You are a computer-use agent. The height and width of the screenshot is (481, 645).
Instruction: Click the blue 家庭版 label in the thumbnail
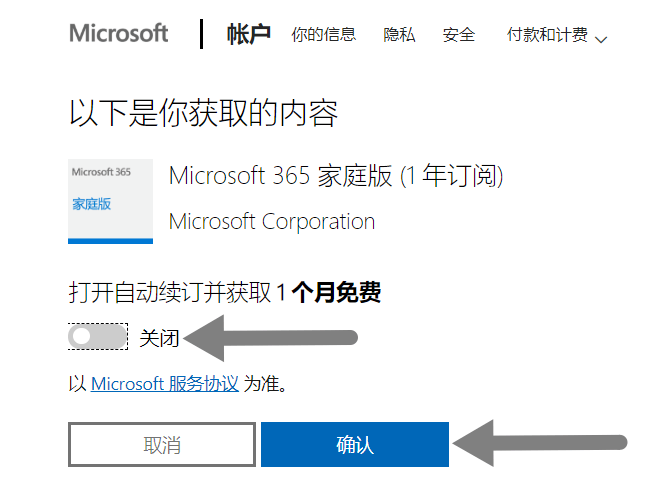point(91,204)
